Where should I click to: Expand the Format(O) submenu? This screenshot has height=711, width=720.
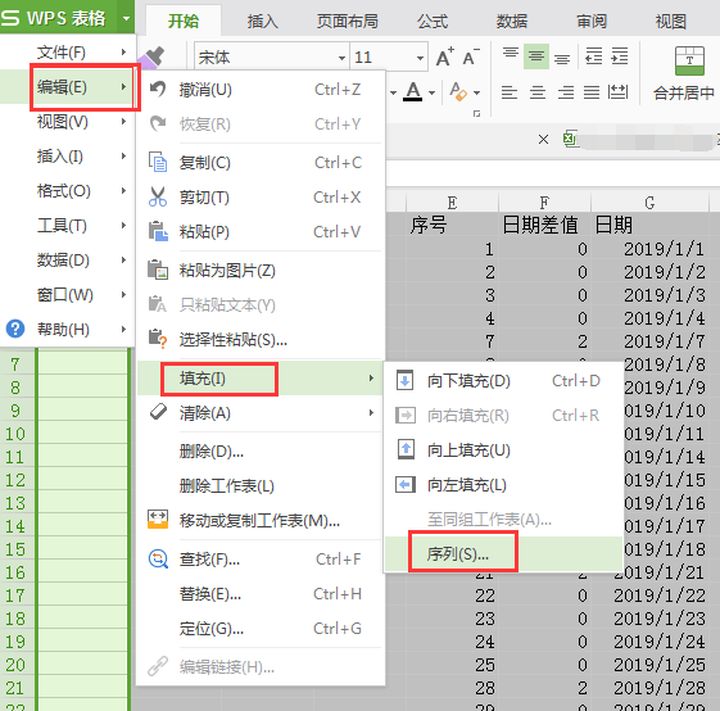click(124, 190)
